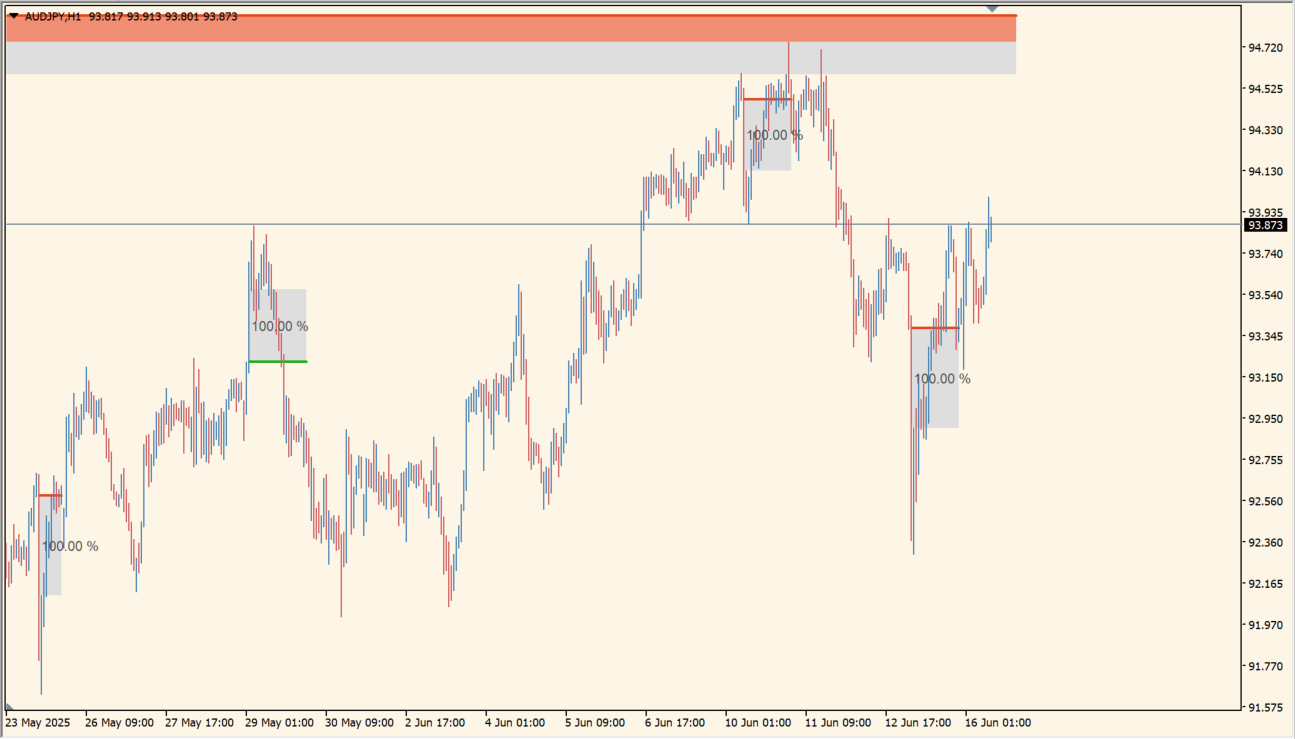Select the 100.00 % label near 12 Jun
The width and height of the screenshot is (1295, 739).
pyautogui.click(x=942, y=379)
